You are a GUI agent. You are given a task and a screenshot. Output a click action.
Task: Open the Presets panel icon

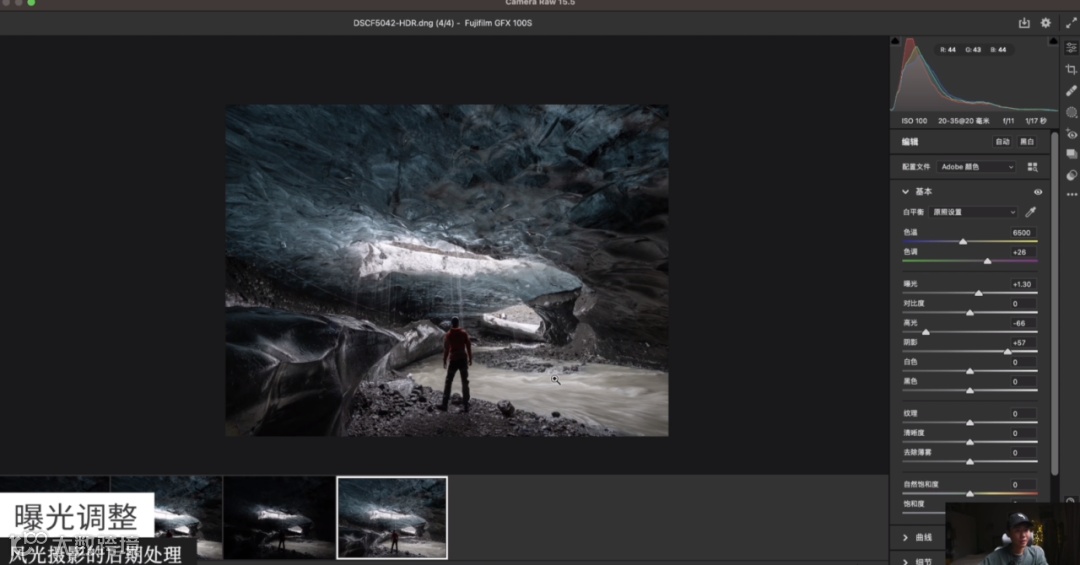(1071, 175)
